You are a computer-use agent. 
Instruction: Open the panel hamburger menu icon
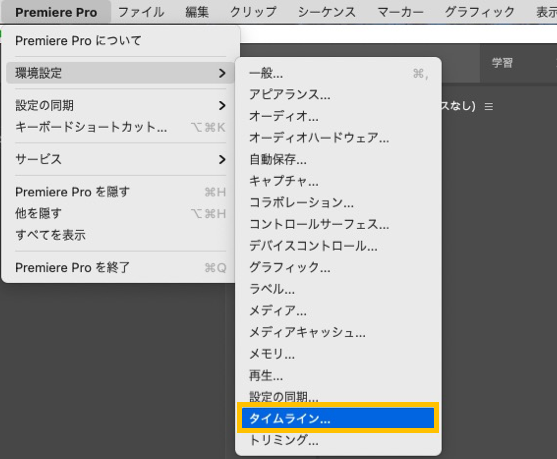[x=489, y=107]
